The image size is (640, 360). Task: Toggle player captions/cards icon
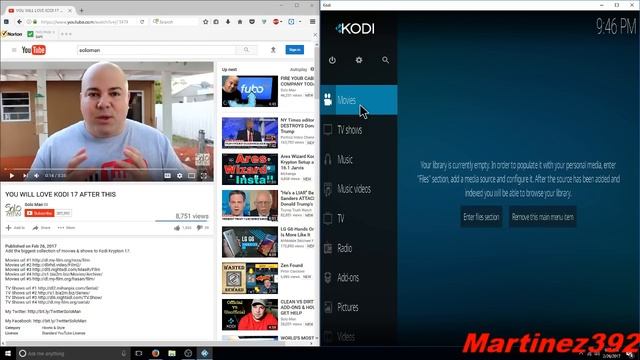pyautogui.click(x=167, y=176)
